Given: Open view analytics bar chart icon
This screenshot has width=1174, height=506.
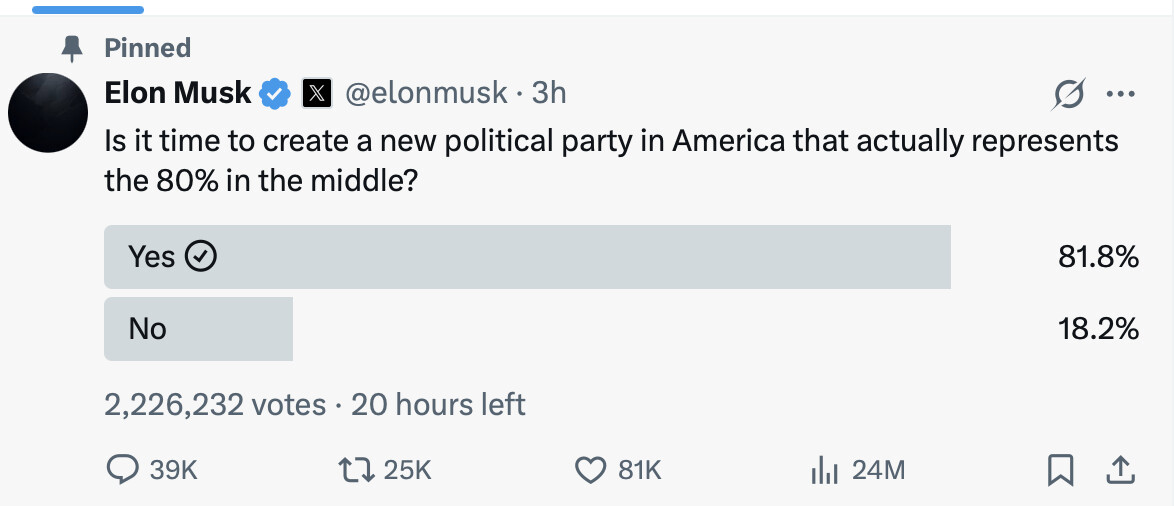Looking at the screenshot, I should [822, 469].
